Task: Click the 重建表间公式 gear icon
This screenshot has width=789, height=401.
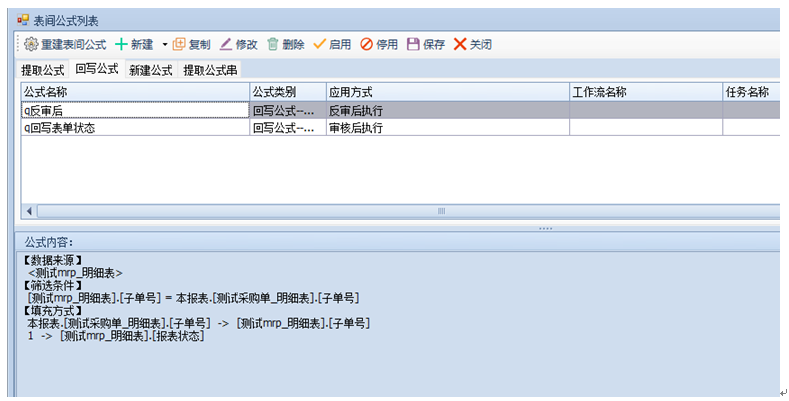Action: coord(30,45)
